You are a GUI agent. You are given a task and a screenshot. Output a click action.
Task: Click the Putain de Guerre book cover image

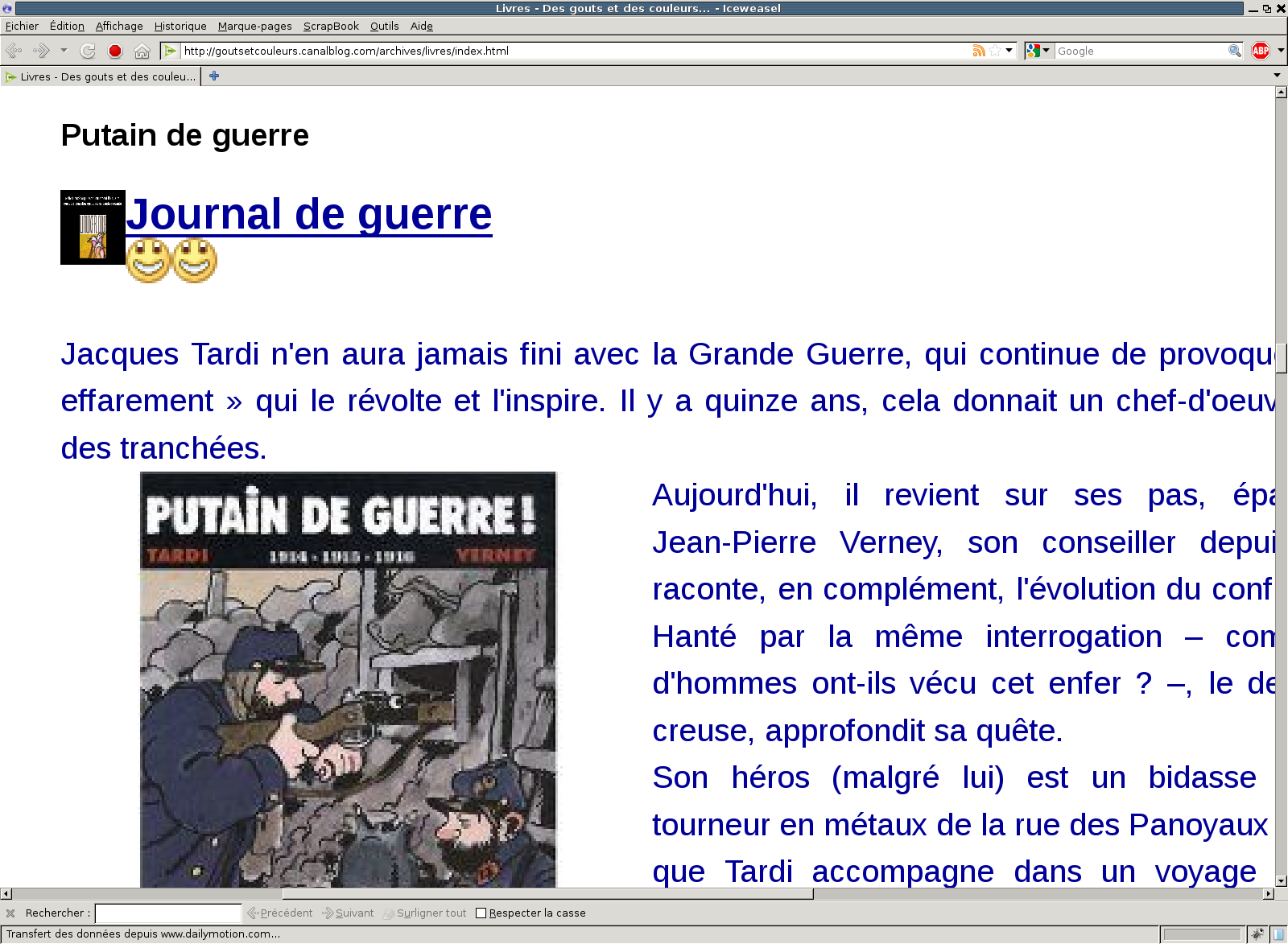348,678
